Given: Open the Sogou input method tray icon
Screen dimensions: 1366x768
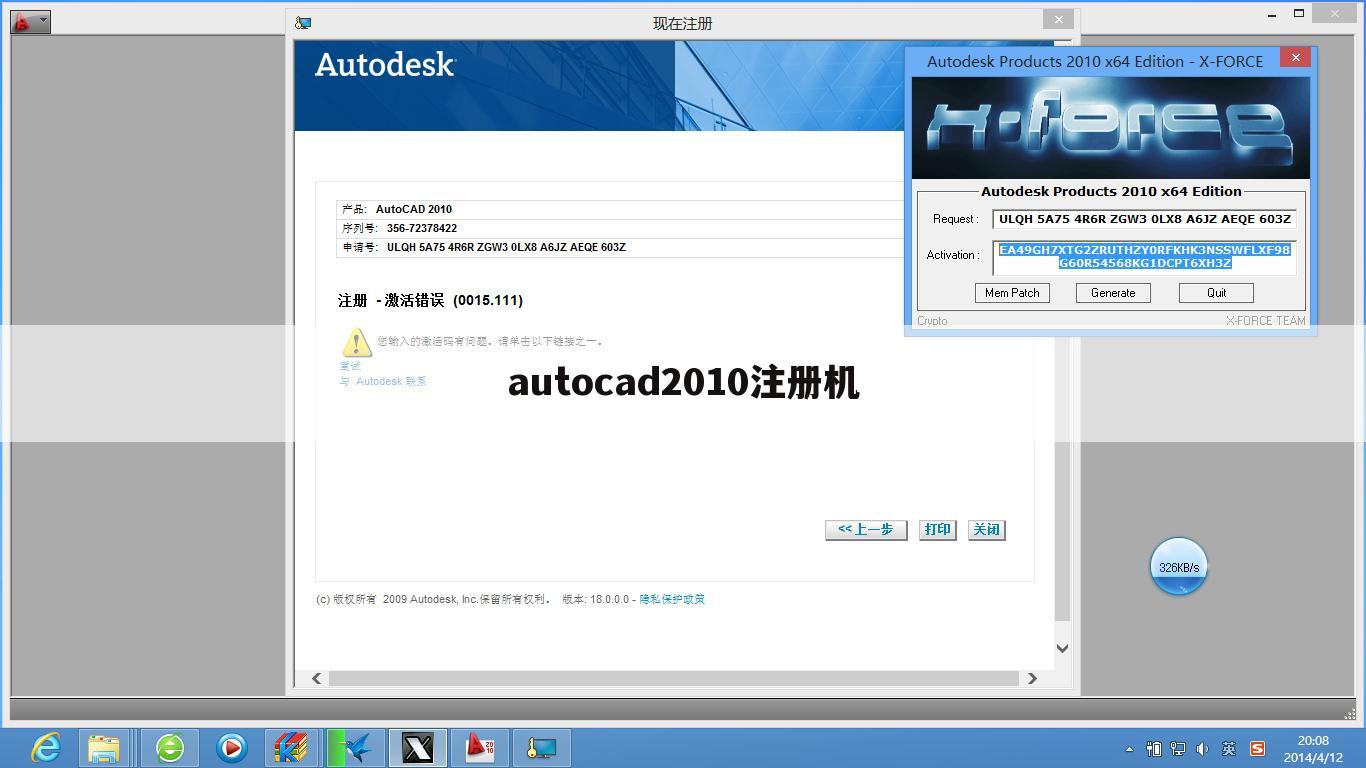Looking at the screenshot, I should tap(1257, 748).
